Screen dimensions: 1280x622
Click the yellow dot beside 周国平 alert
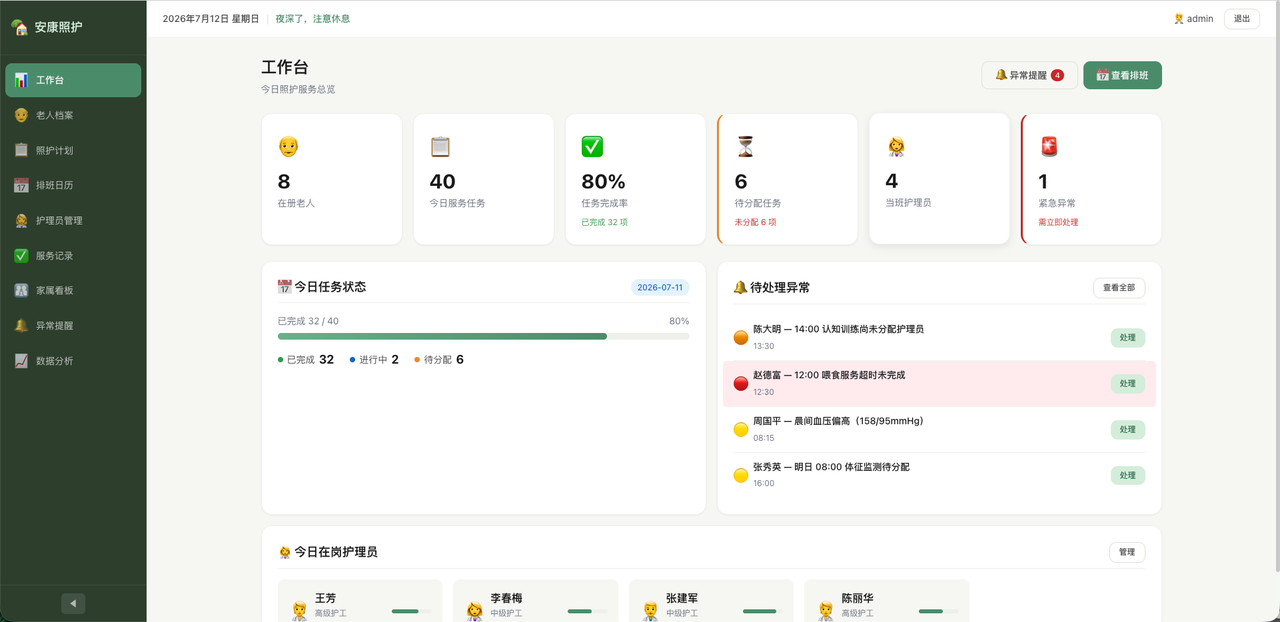(x=741, y=429)
